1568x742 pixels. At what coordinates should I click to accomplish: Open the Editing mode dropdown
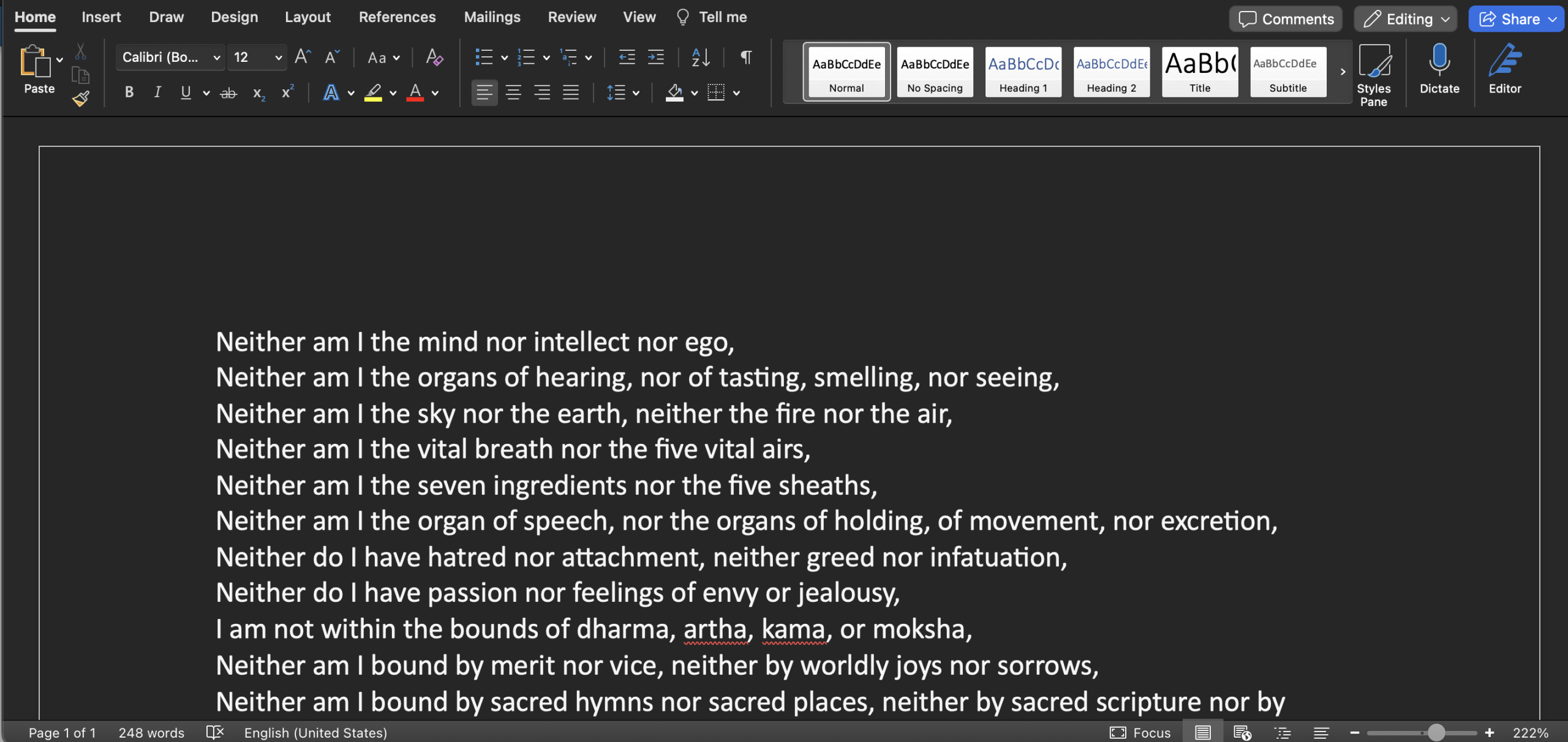point(1405,19)
